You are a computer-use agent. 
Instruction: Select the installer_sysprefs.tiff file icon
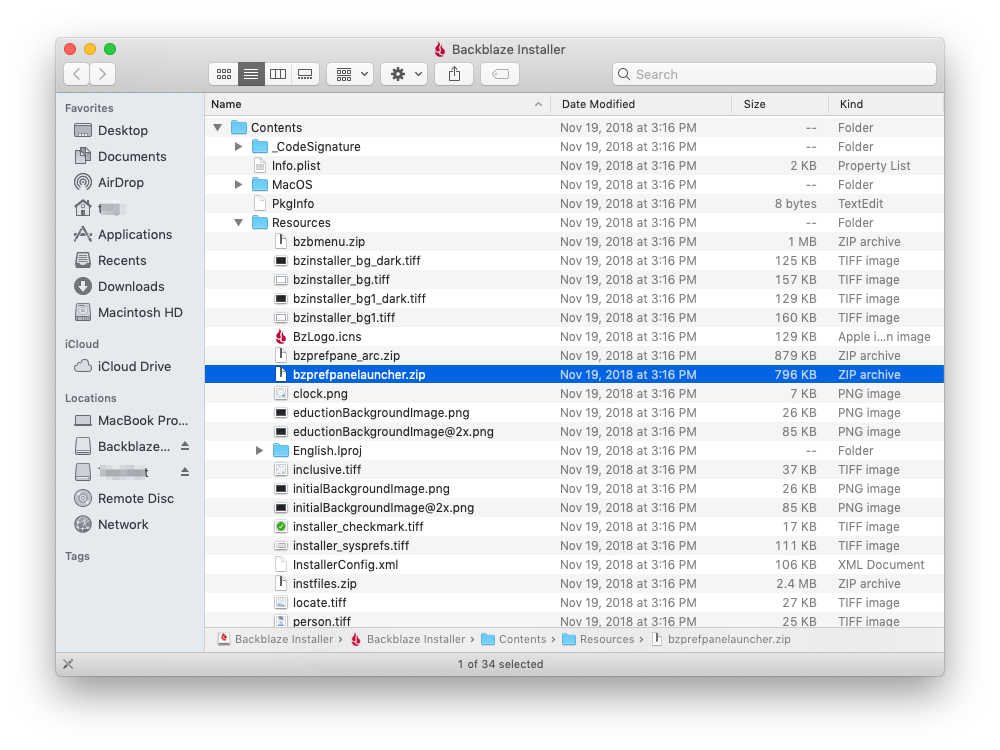coord(281,546)
